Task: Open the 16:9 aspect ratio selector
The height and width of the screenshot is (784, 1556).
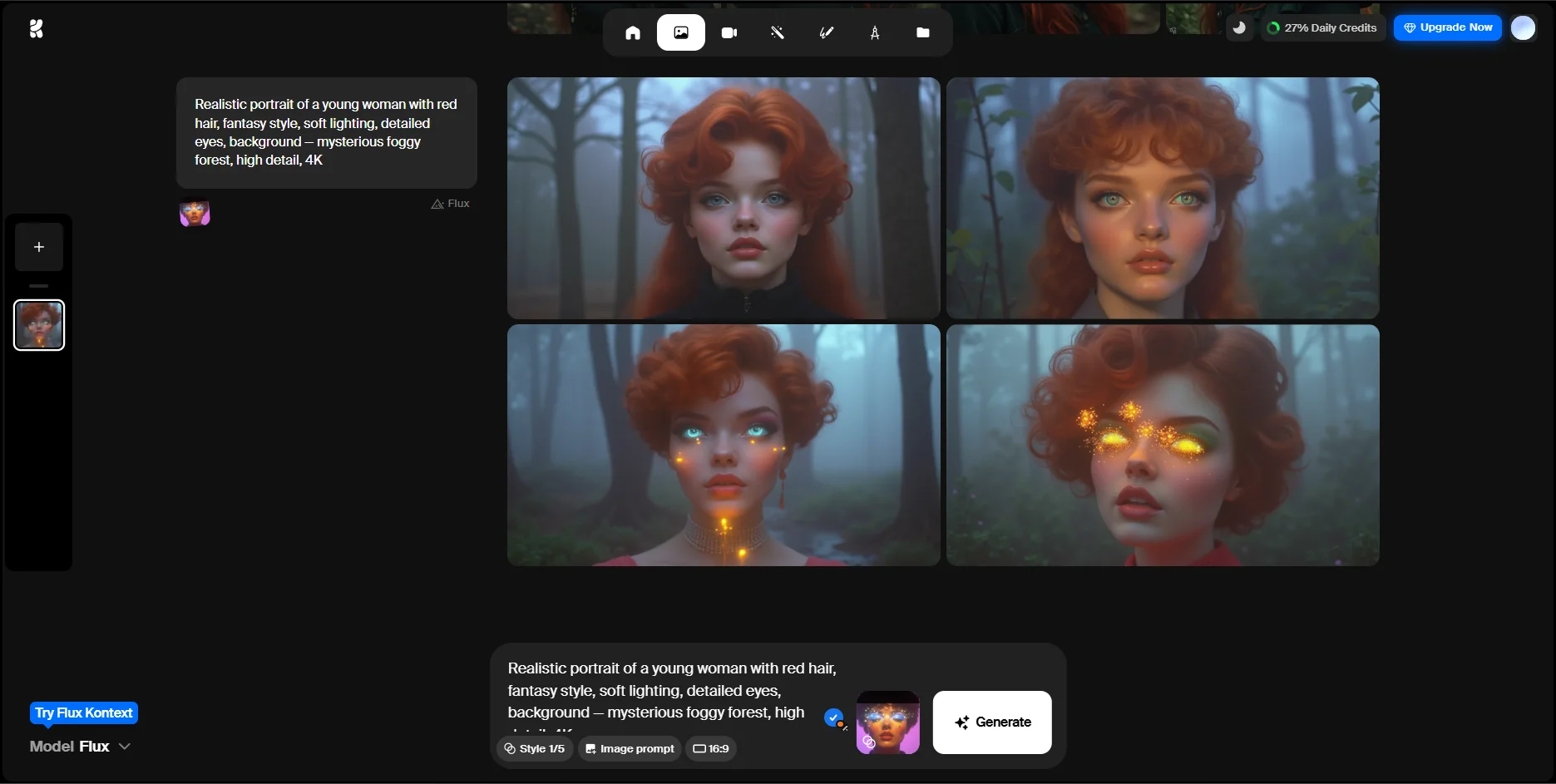Action: (711, 749)
